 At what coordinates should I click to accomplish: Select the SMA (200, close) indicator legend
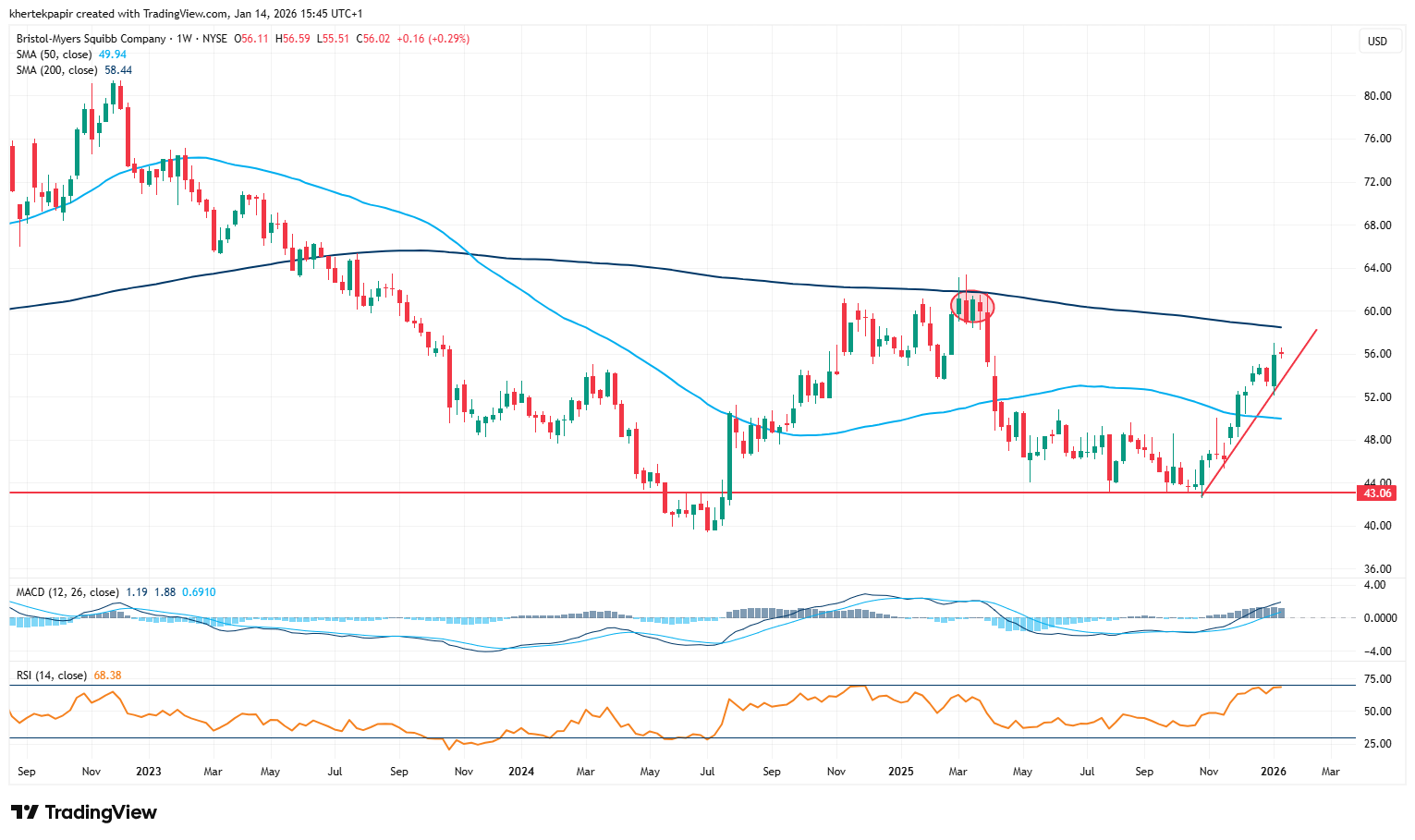[57, 70]
